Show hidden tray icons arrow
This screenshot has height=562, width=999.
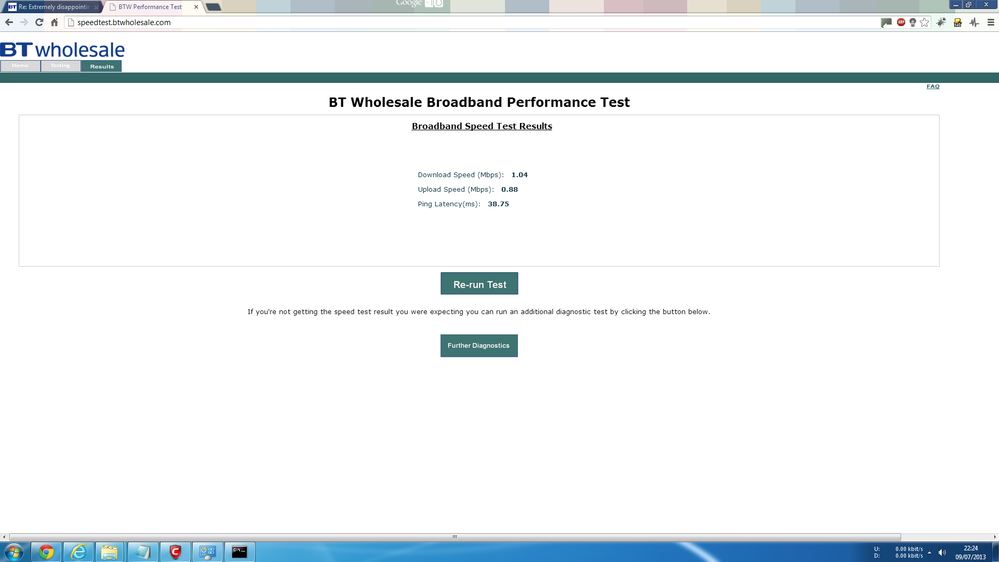(x=930, y=552)
